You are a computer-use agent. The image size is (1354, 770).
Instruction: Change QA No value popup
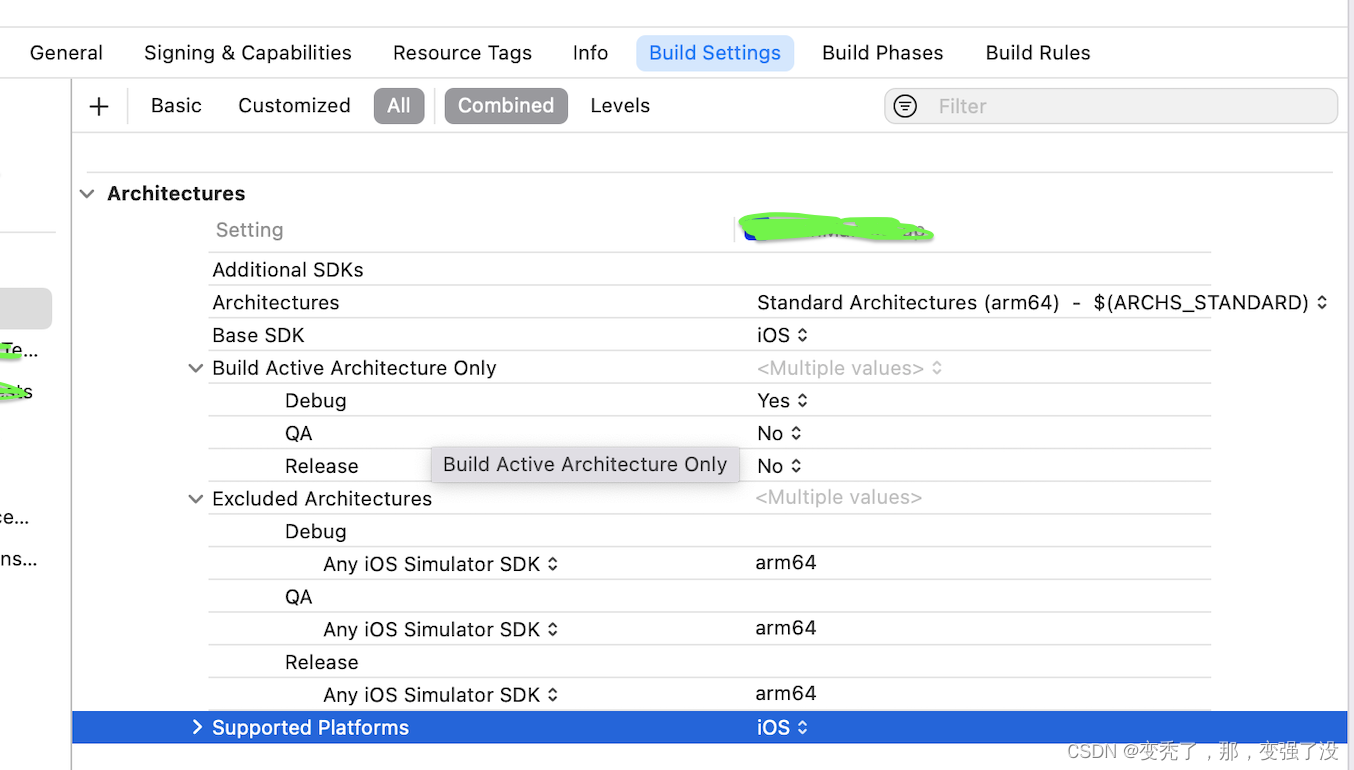tap(779, 434)
